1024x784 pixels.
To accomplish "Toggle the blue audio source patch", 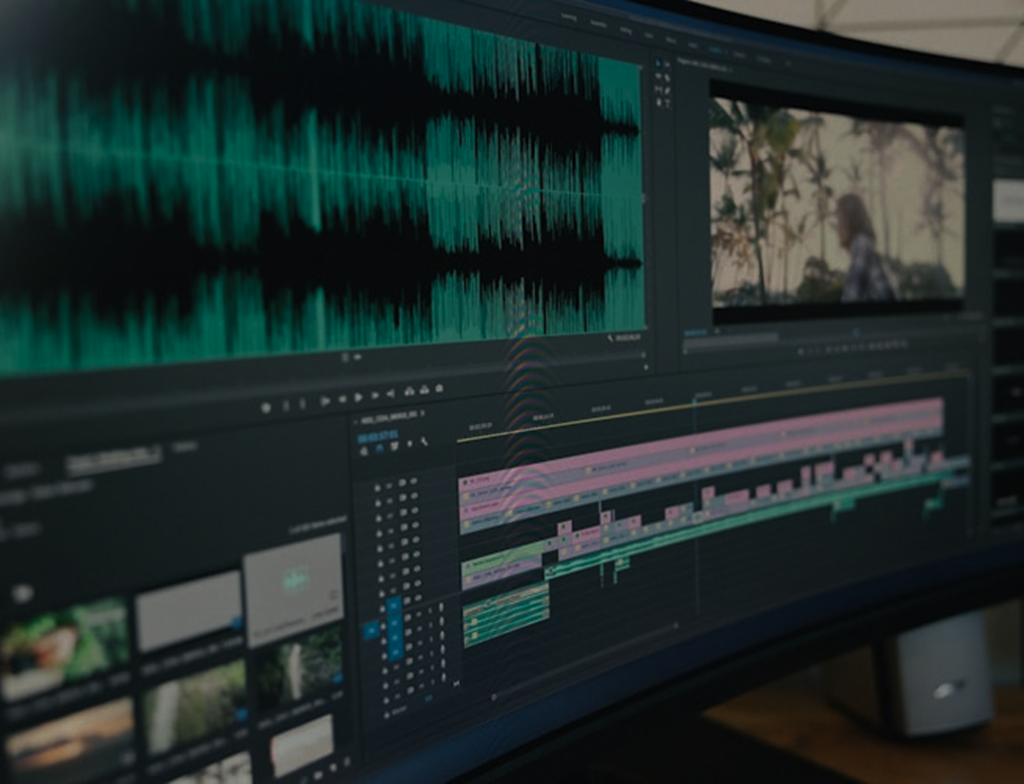I will pyautogui.click(x=371, y=630).
